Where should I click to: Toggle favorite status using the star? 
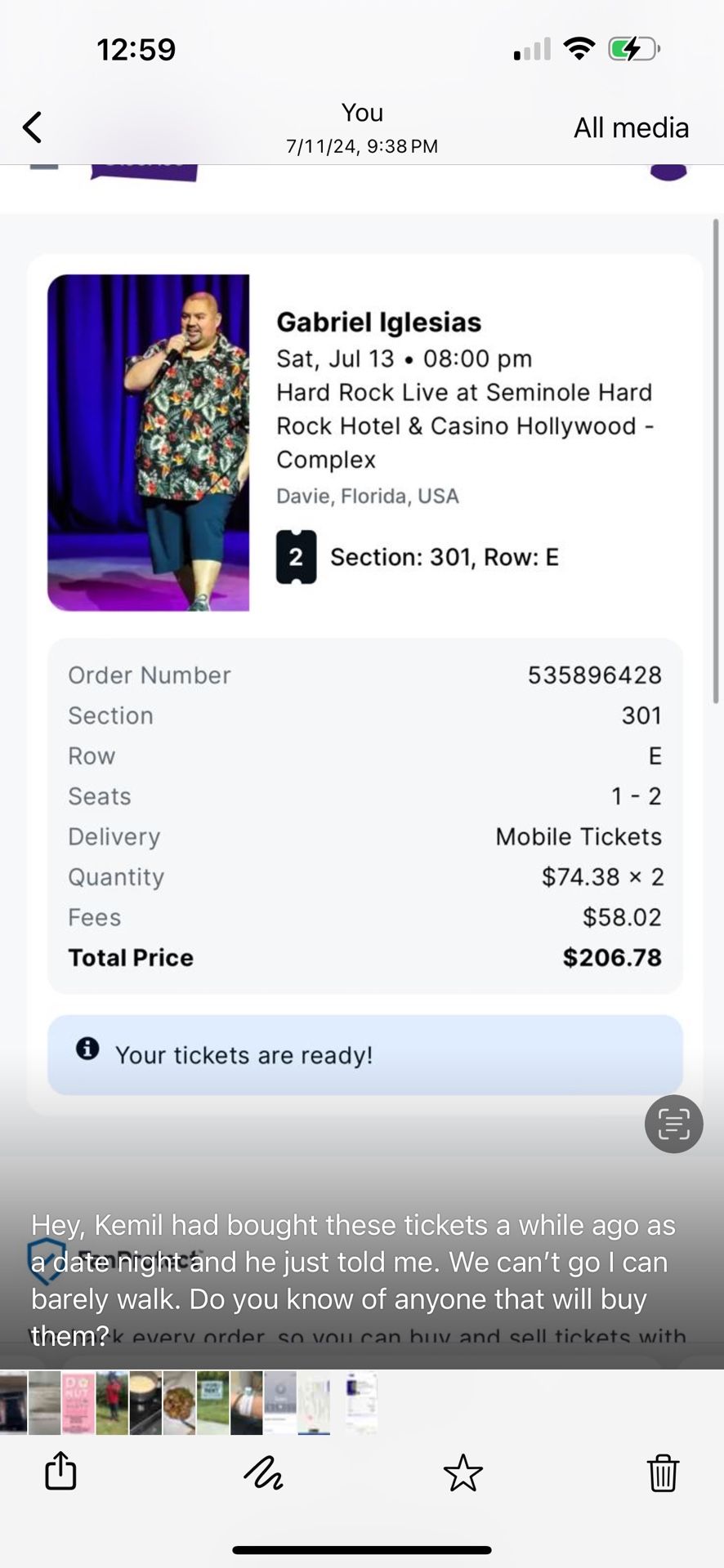pos(464,1472)
